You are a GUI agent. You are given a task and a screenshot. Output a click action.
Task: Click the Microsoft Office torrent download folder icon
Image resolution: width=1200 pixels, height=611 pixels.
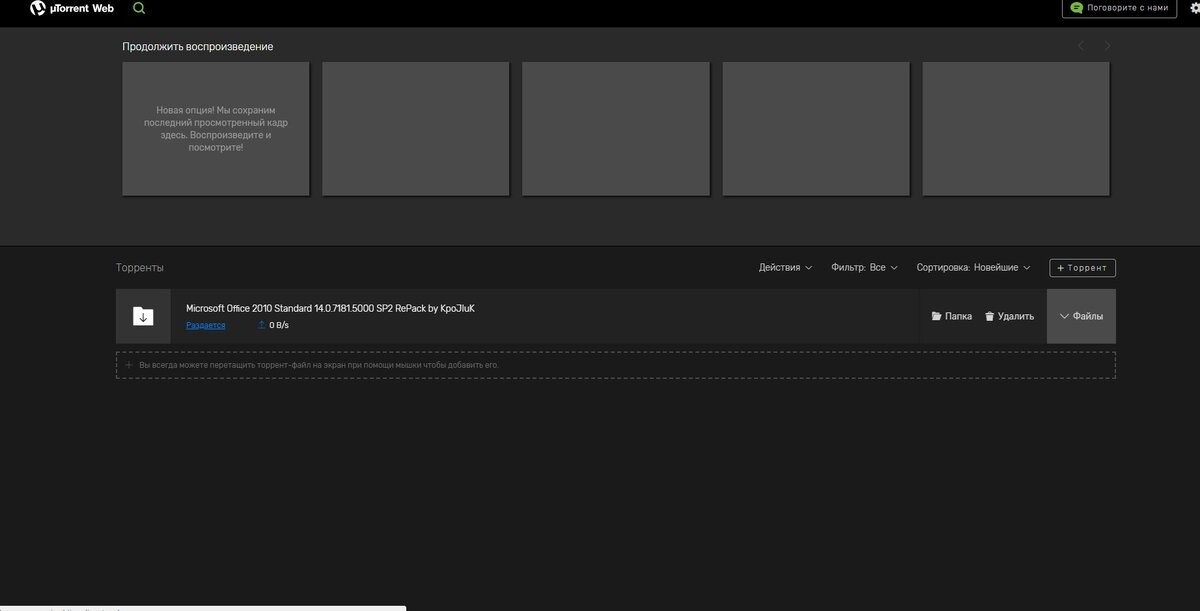(x=143, y=316)
